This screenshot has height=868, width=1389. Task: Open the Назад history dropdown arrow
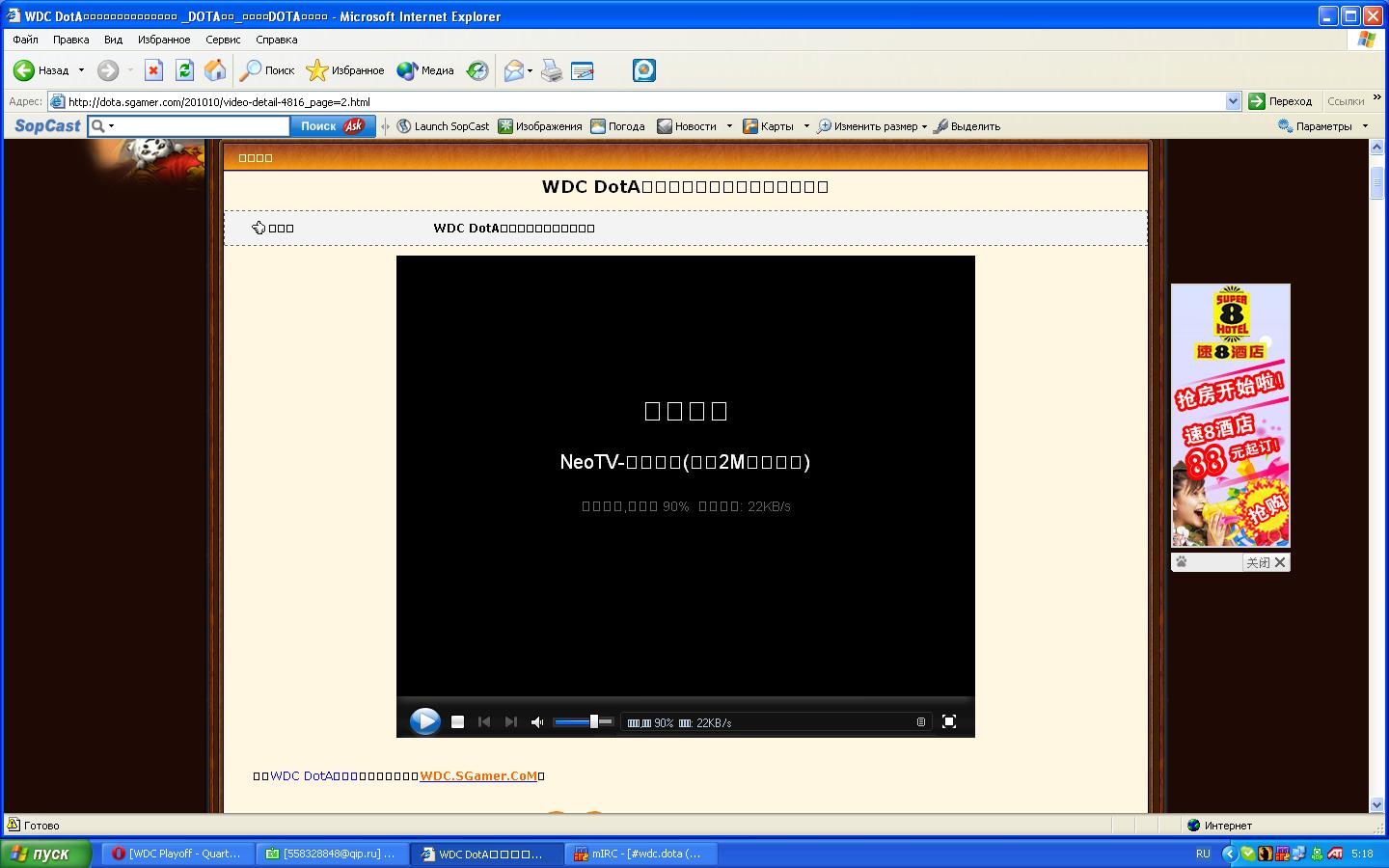click(x=81, y=70)
